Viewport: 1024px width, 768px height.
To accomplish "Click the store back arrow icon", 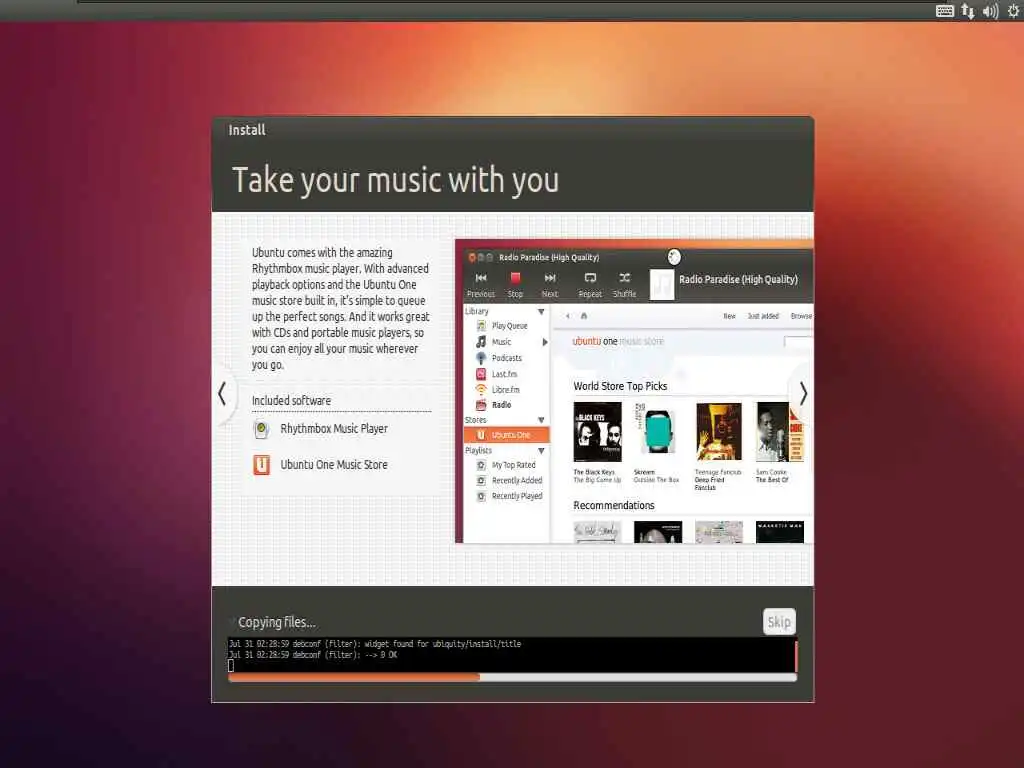I will pos(568,316).
